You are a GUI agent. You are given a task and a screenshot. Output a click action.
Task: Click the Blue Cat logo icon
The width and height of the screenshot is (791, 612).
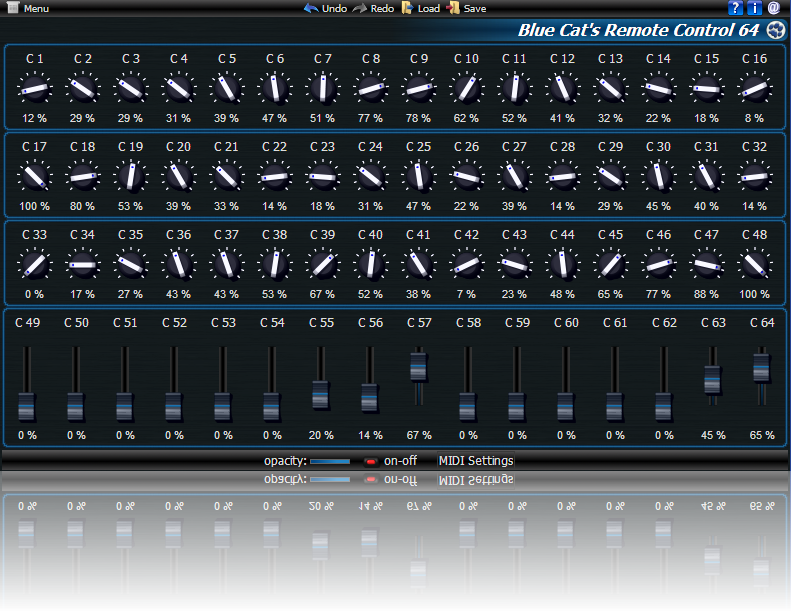tap(775, 30)
